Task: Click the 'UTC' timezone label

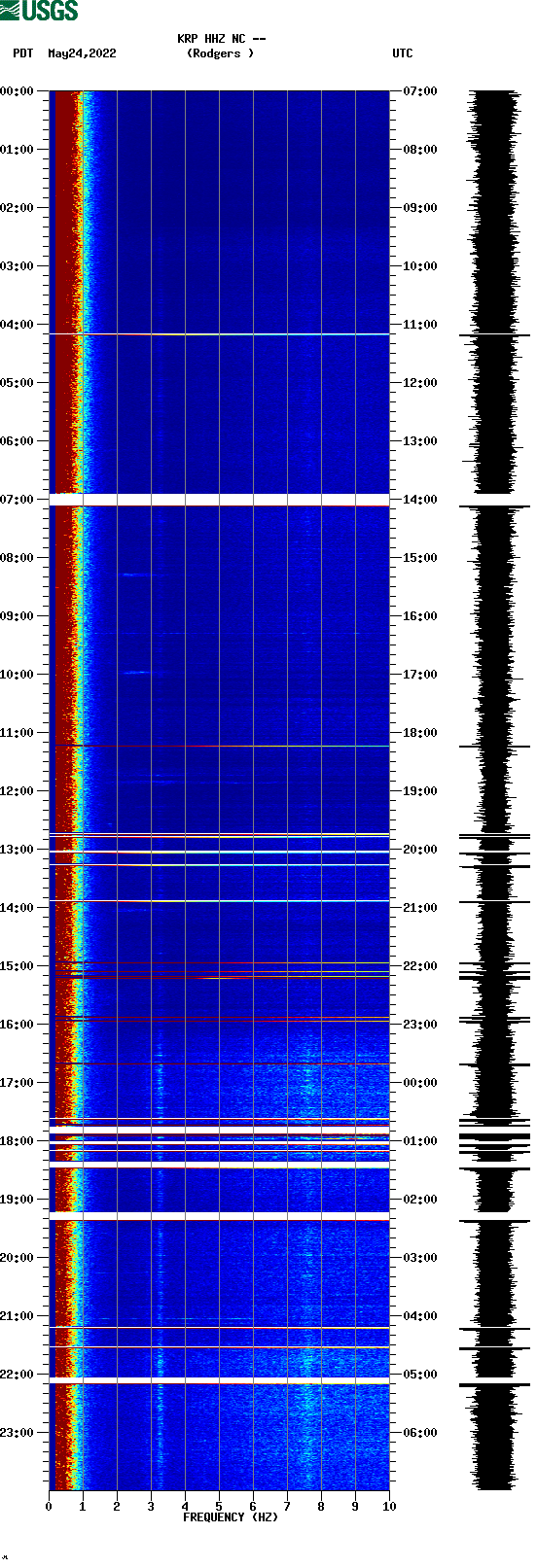Action: [403, 53]
